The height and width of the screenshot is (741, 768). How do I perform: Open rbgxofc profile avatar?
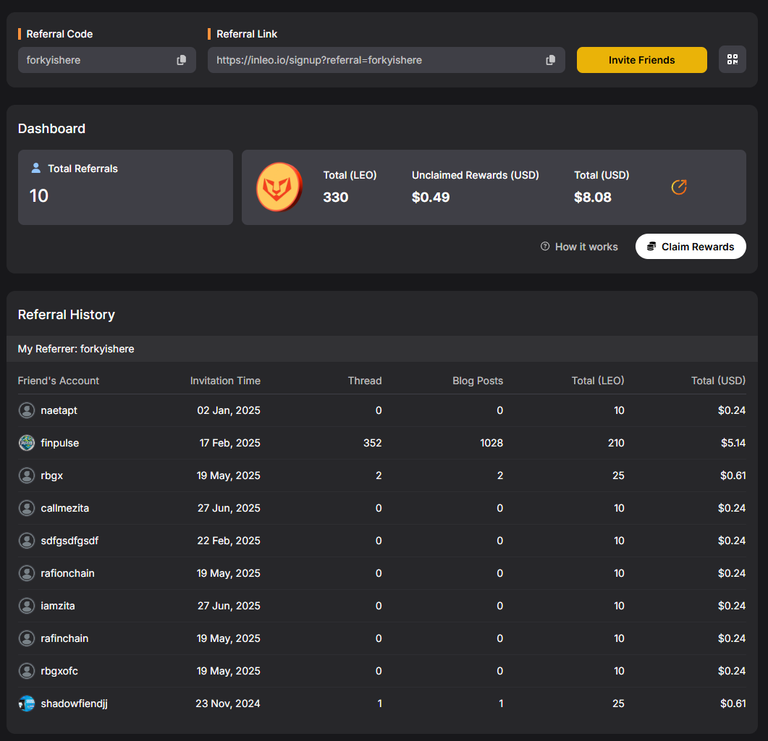point(26,671)
